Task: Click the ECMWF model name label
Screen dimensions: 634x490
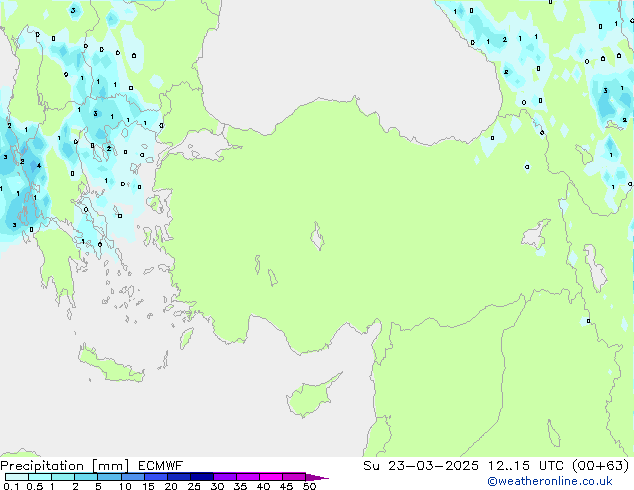Action: coord(161,466)
